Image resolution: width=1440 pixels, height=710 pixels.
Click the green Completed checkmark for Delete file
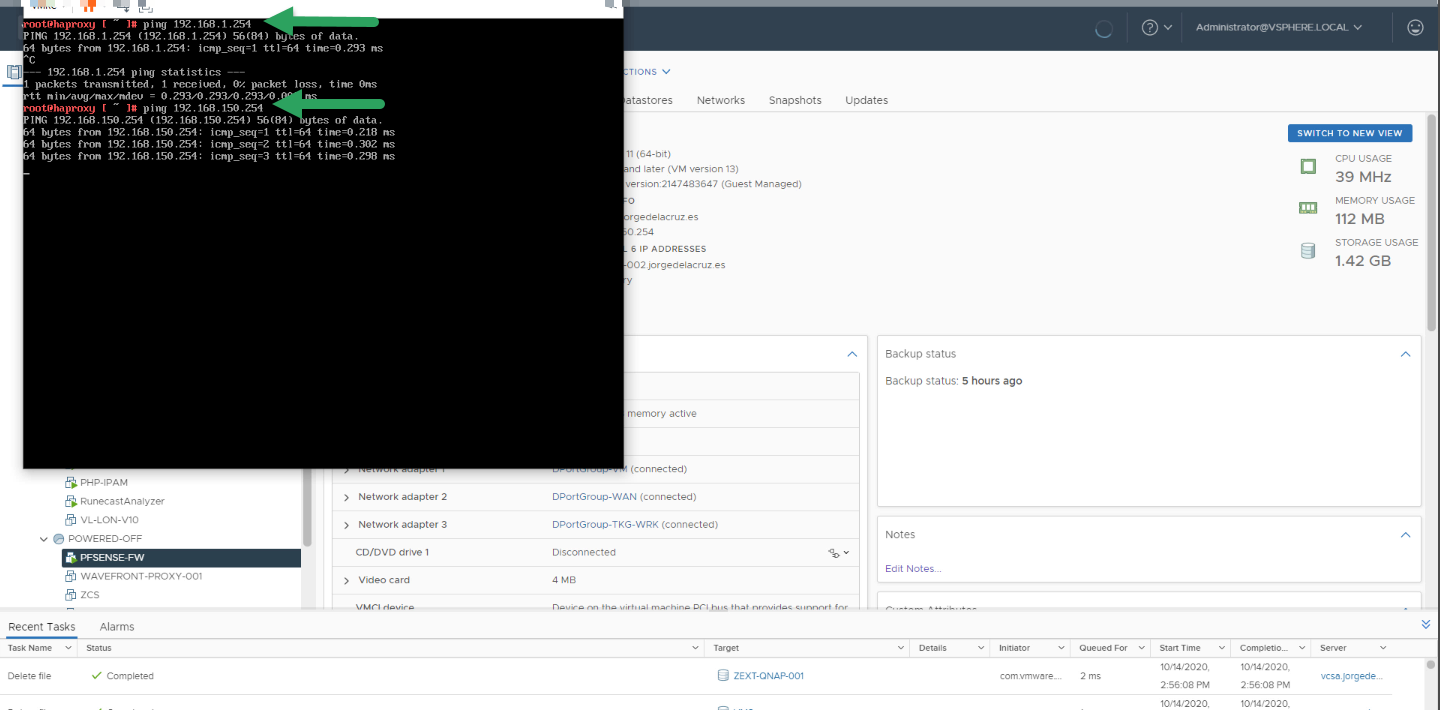[x=97, y=676]
